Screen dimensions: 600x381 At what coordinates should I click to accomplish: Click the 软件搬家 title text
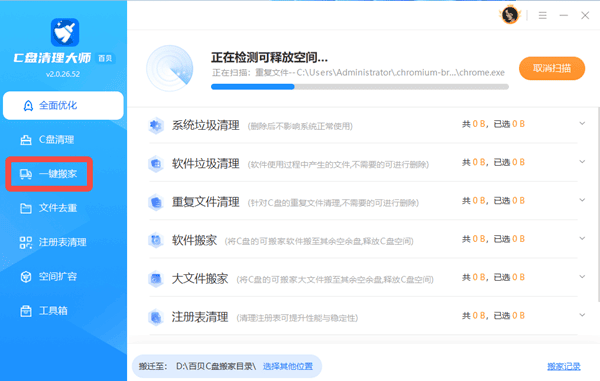[x=194, y=240]
